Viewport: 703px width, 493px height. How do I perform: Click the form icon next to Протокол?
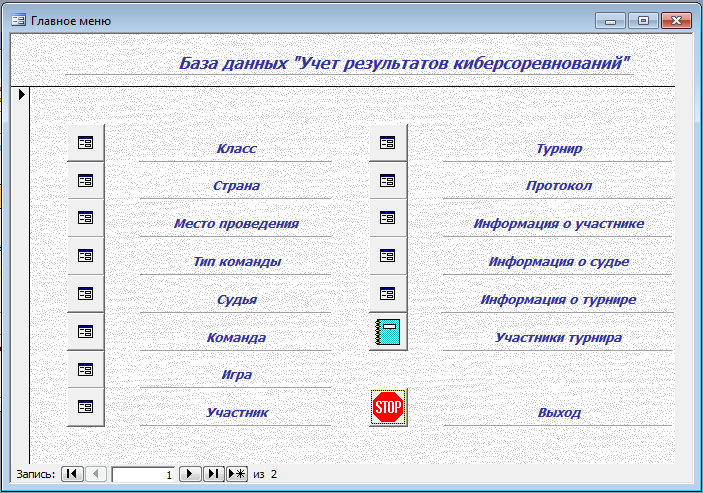(x=388, y=181)
